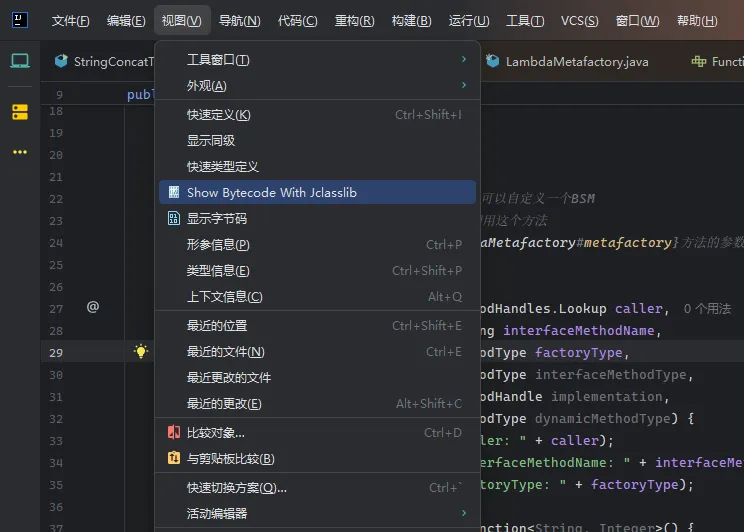Choose 上下文信息(C) menu entry

pos(317,297)
